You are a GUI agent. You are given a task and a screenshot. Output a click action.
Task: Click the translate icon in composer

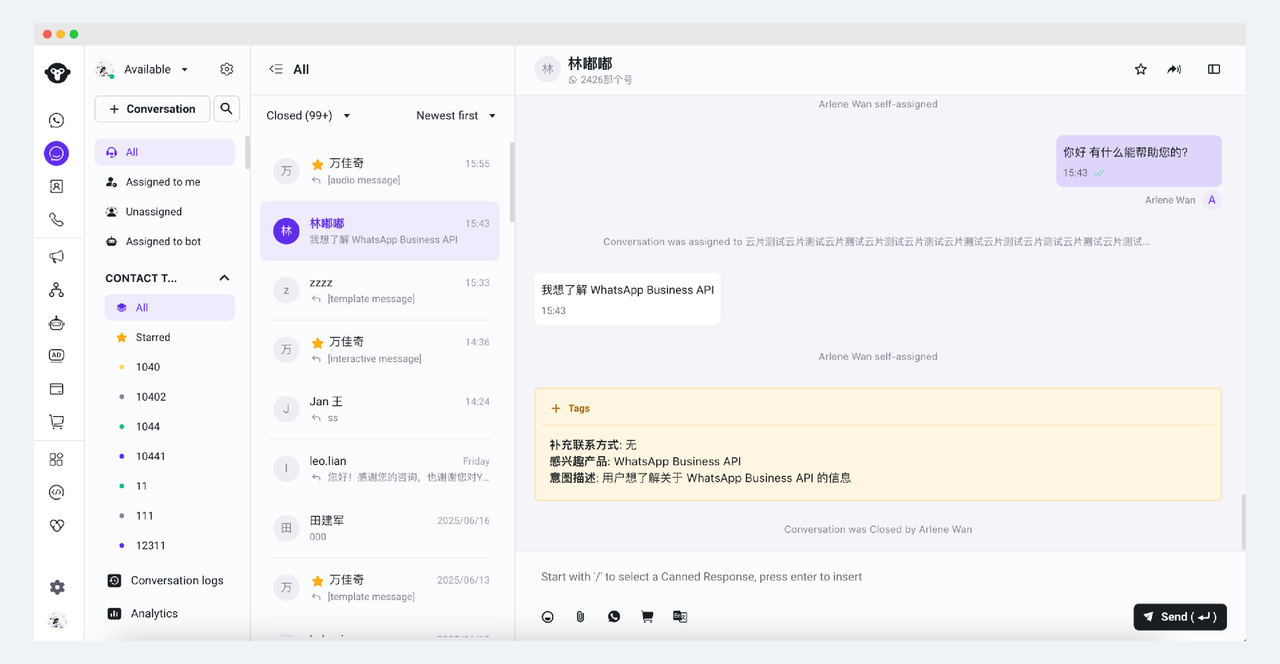pyautogui.click(x=680, y=617)
